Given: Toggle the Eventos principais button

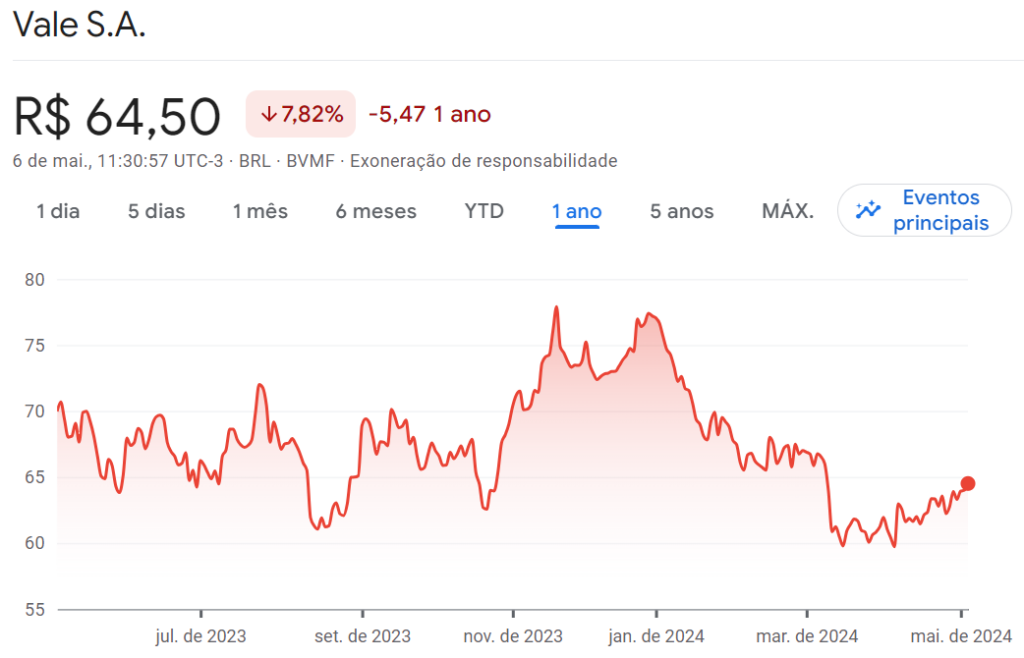Looking at the screenshot, I should (x=924, y=210).
